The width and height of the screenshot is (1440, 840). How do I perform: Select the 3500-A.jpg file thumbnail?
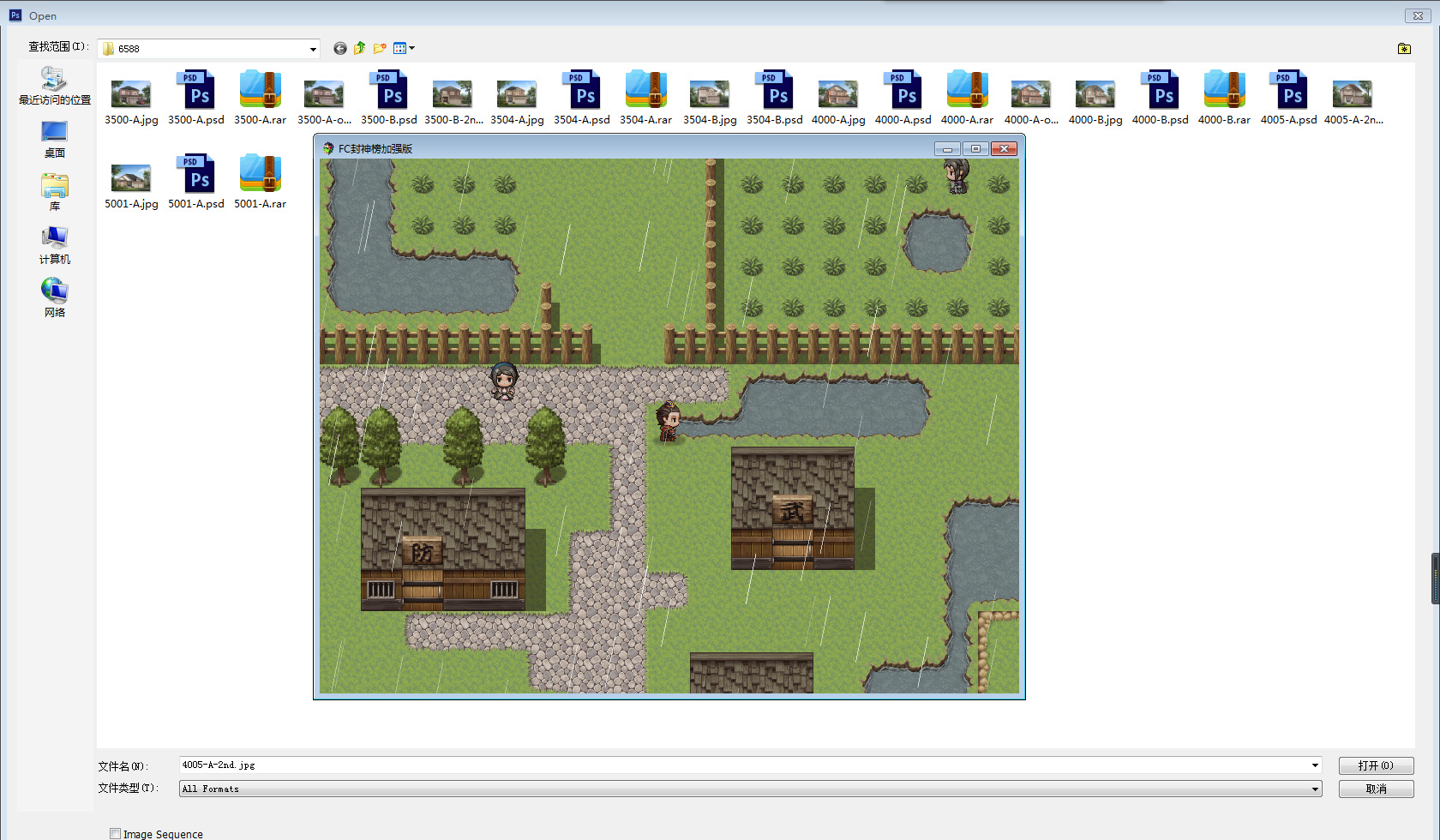pyautogui.click(x=131, y=93)
